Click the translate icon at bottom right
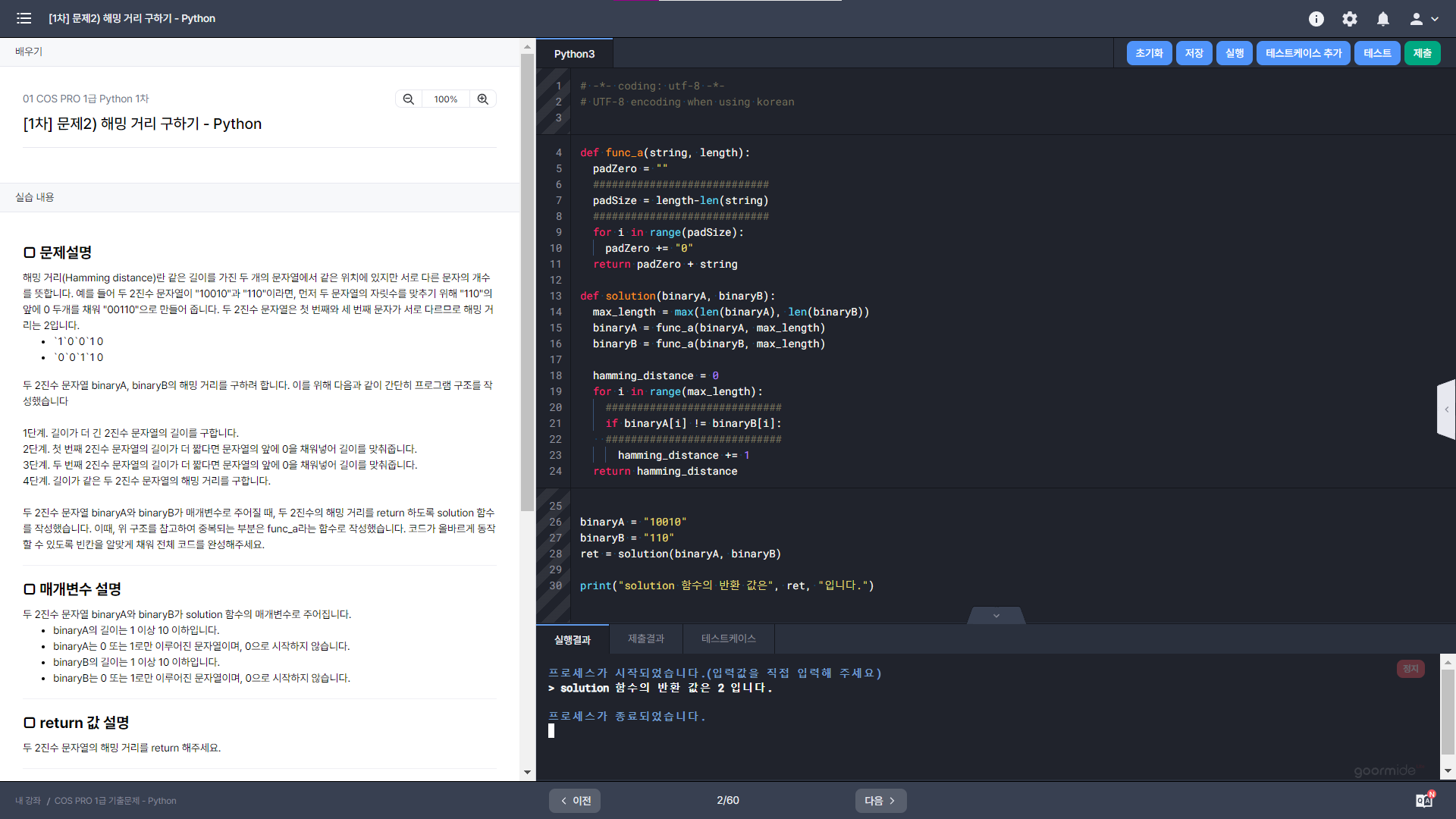1456x819 pixels. pyautogui.click(x=1424, y=800)
